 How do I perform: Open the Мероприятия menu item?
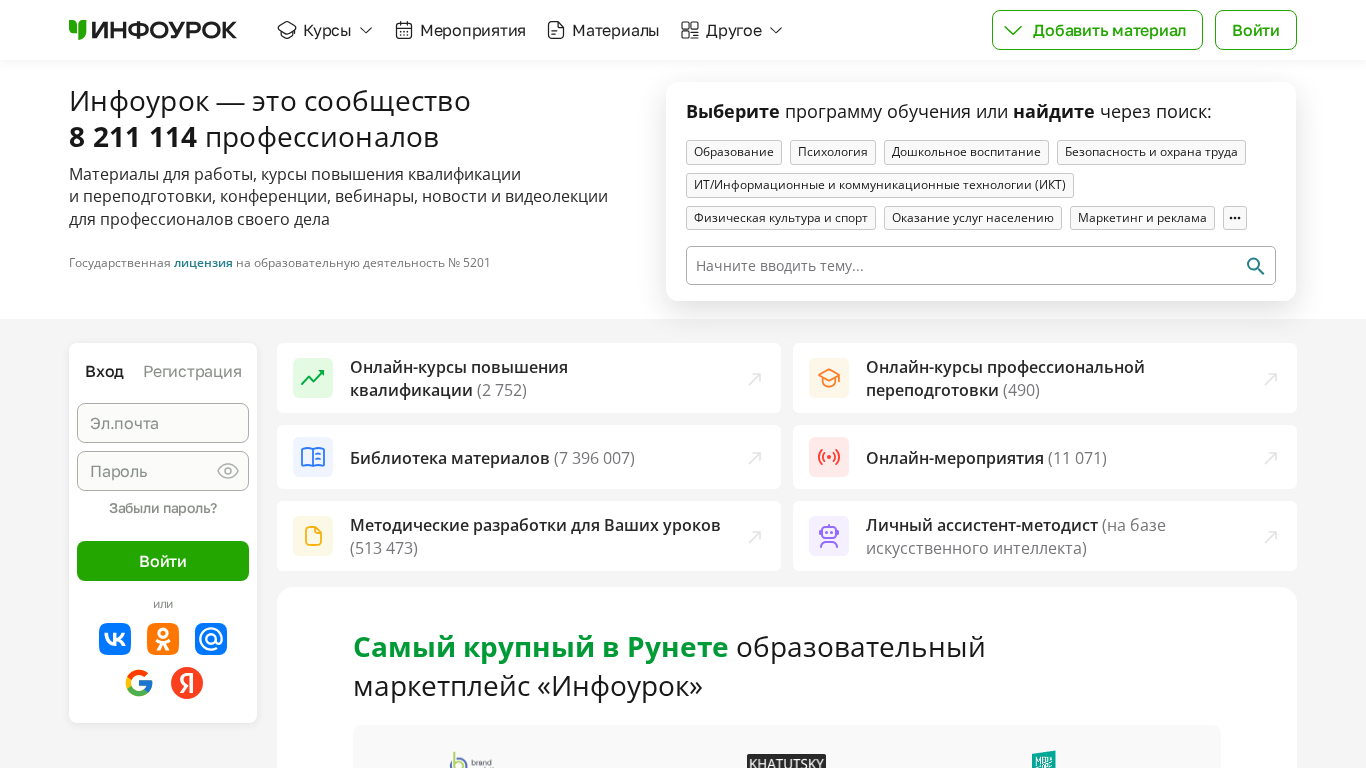(x=460, y=30)
